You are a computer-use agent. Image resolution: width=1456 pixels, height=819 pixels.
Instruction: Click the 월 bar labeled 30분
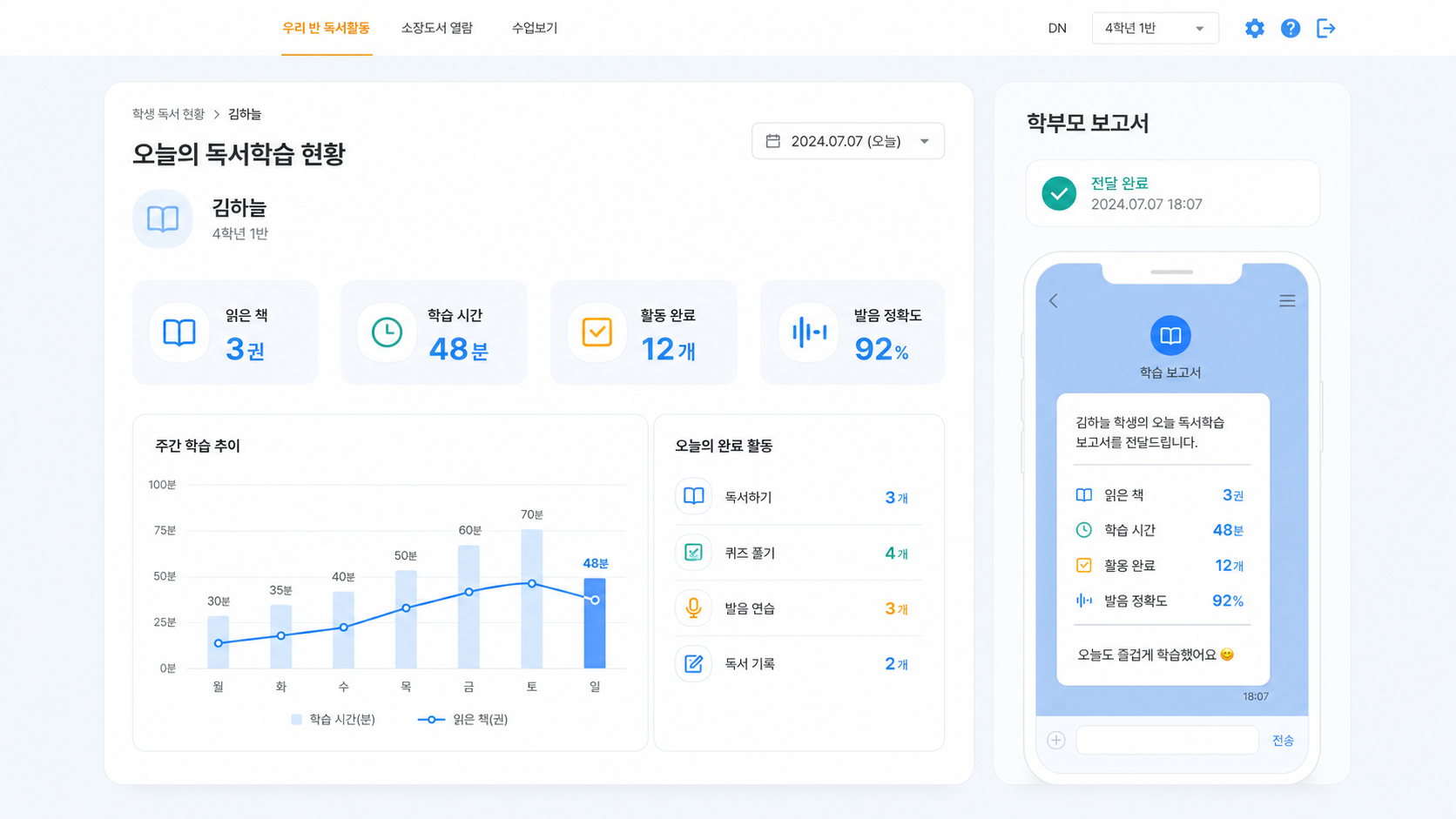pos(219,642)
